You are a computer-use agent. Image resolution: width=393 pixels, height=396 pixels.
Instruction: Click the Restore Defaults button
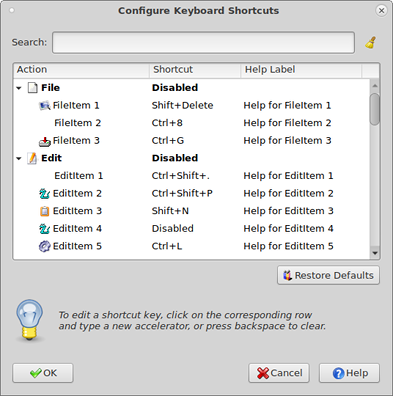[328, 275]
